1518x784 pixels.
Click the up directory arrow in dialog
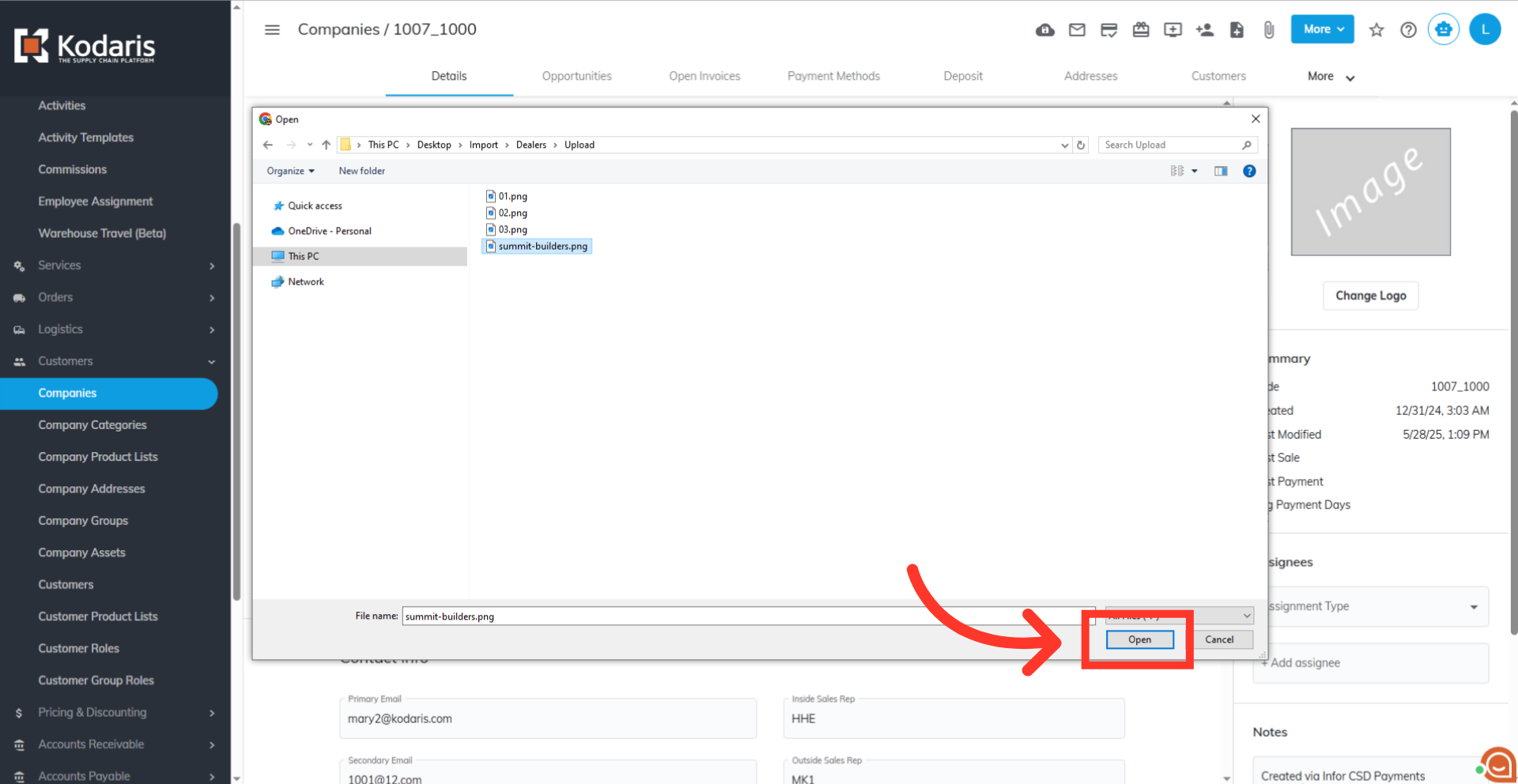pos(326,145)
